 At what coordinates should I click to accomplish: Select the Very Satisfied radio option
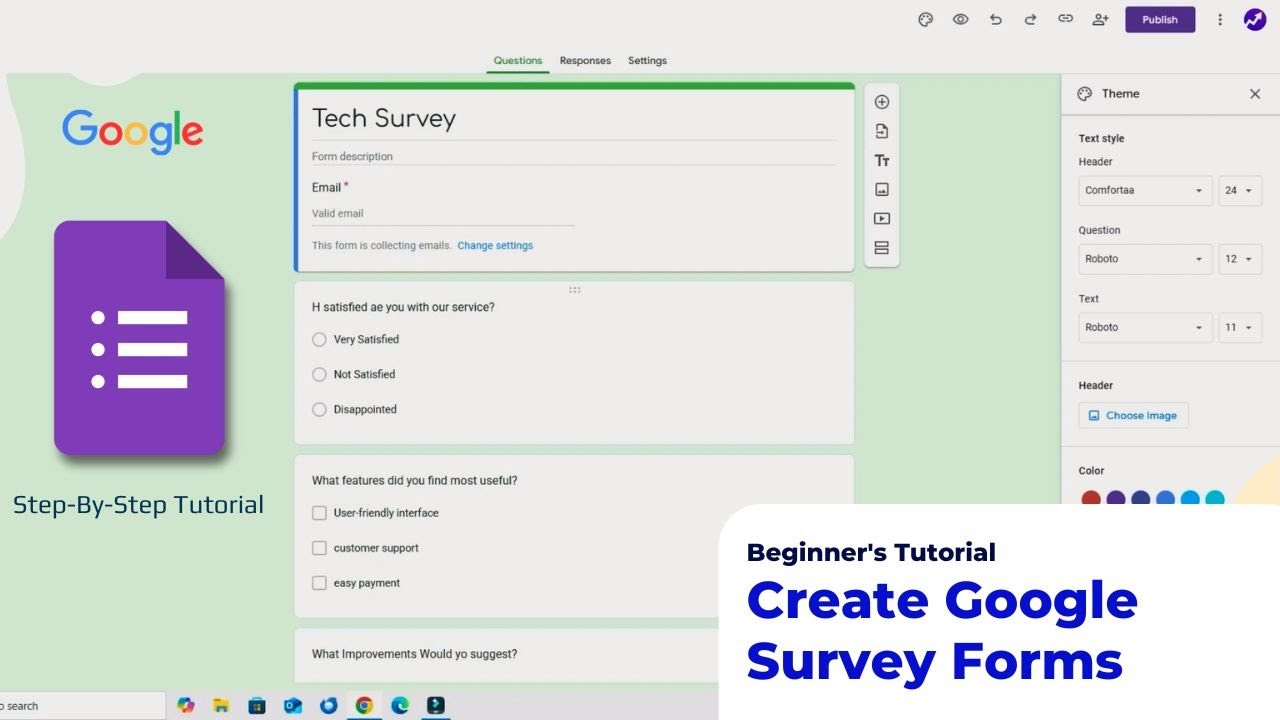point(319,340)
